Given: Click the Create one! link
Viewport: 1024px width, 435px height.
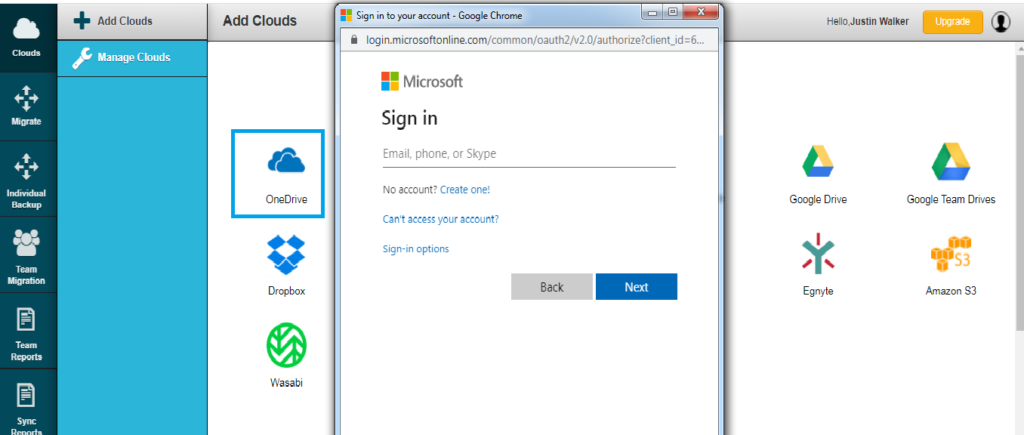Looking at the screenshot, I should pyautogui.click(x=465, y=189).
